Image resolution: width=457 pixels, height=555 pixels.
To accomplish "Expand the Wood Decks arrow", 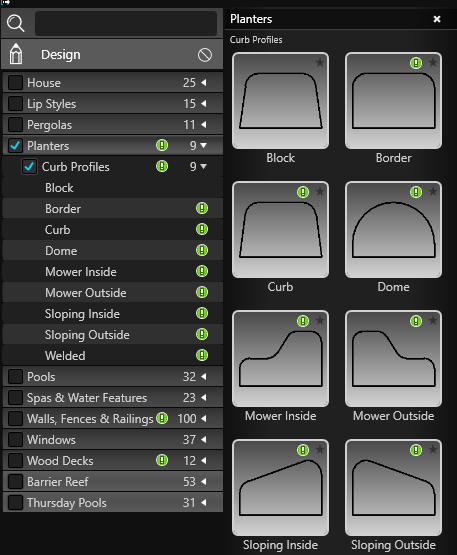I will pyautogui.click(x=204, y=460).
